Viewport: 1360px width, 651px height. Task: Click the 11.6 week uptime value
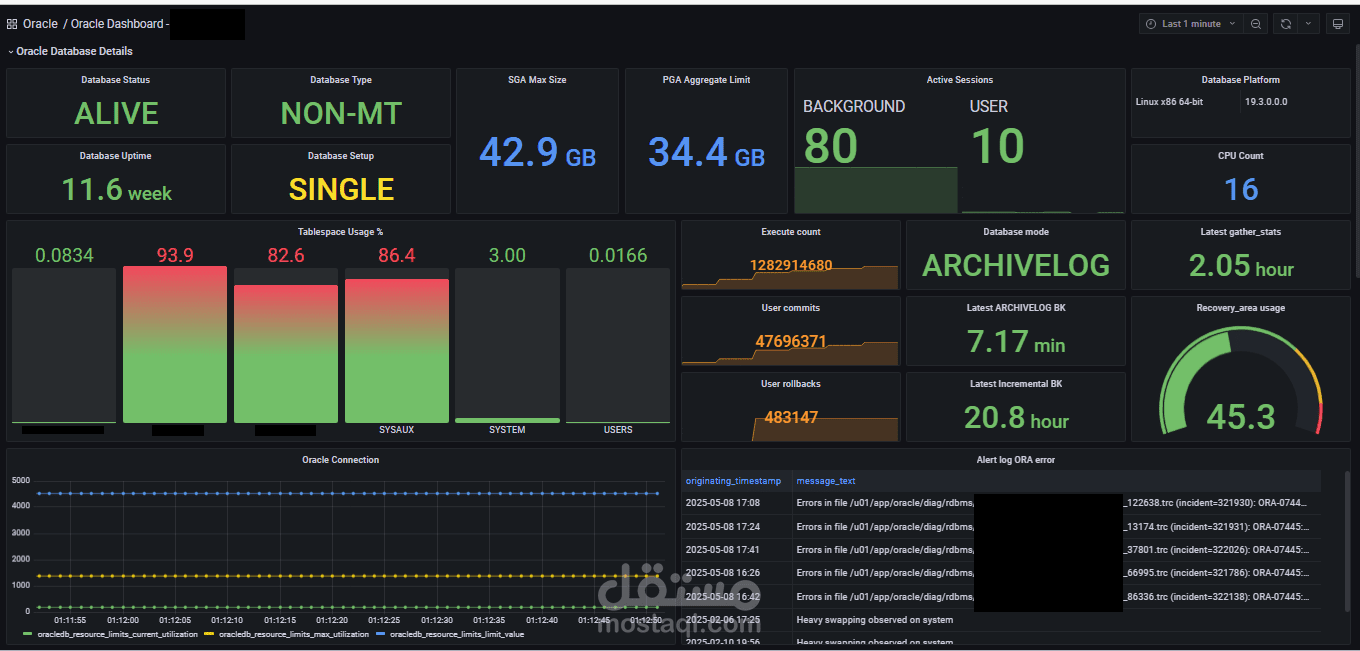pos(116,189)
